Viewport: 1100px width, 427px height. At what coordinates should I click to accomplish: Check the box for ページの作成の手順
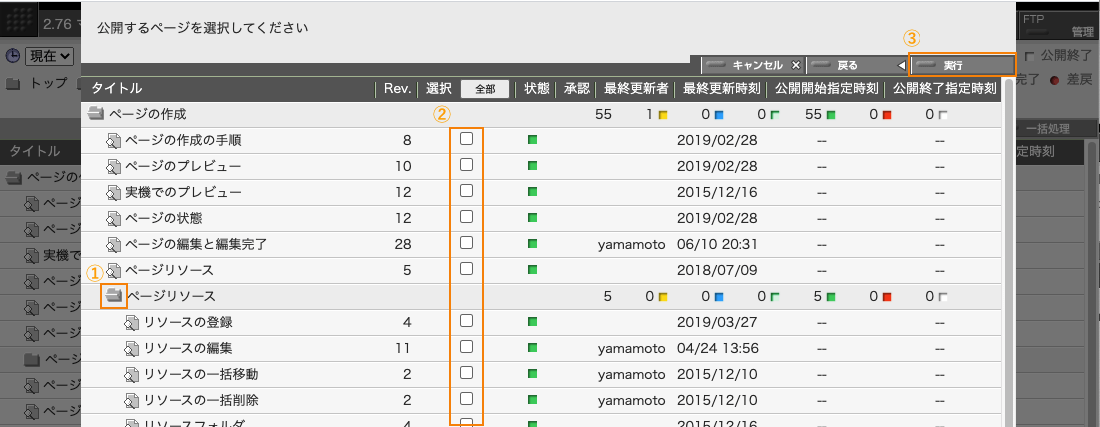[x=466, y=139]
